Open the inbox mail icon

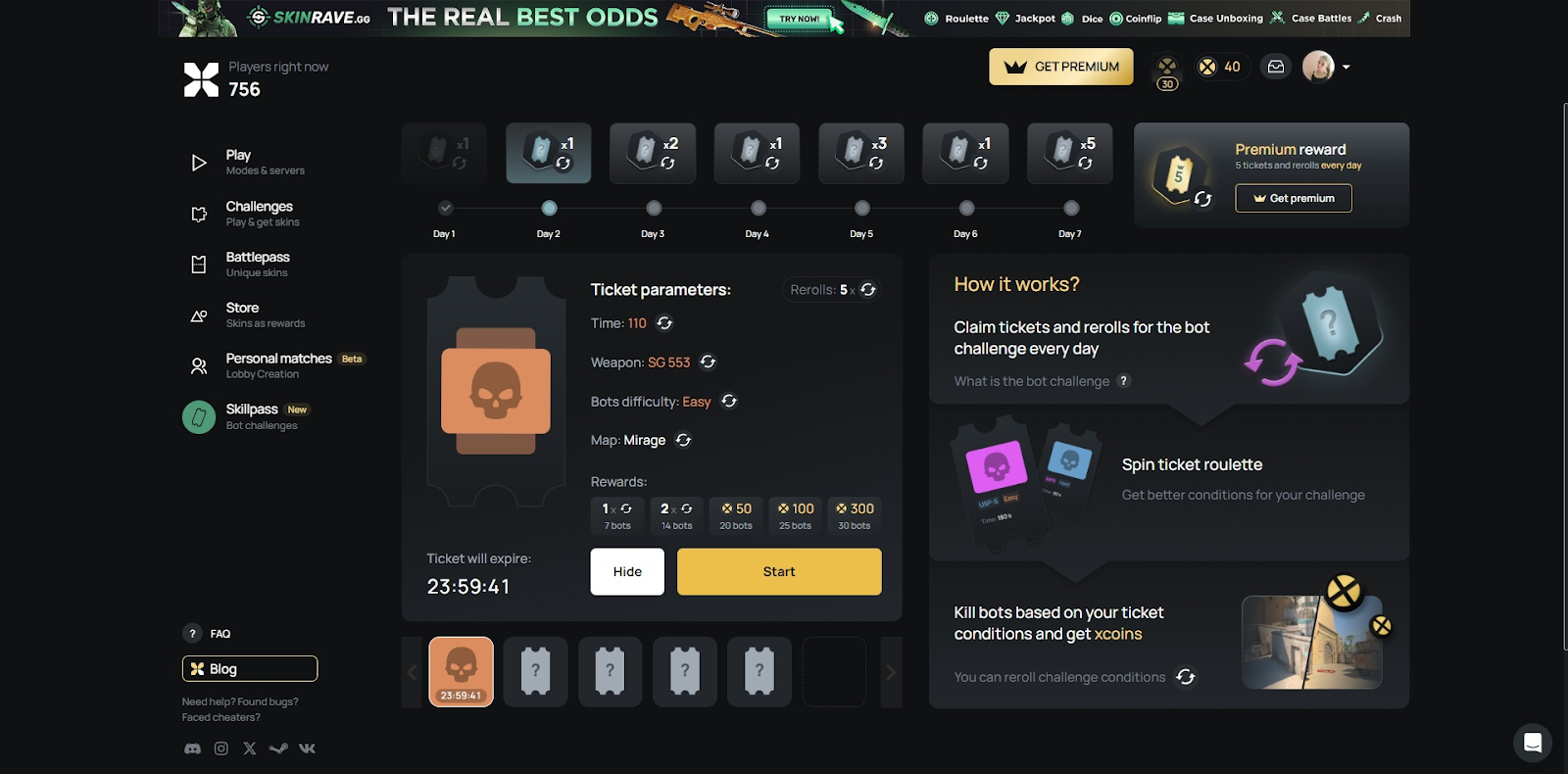[x=1276, y=67]
